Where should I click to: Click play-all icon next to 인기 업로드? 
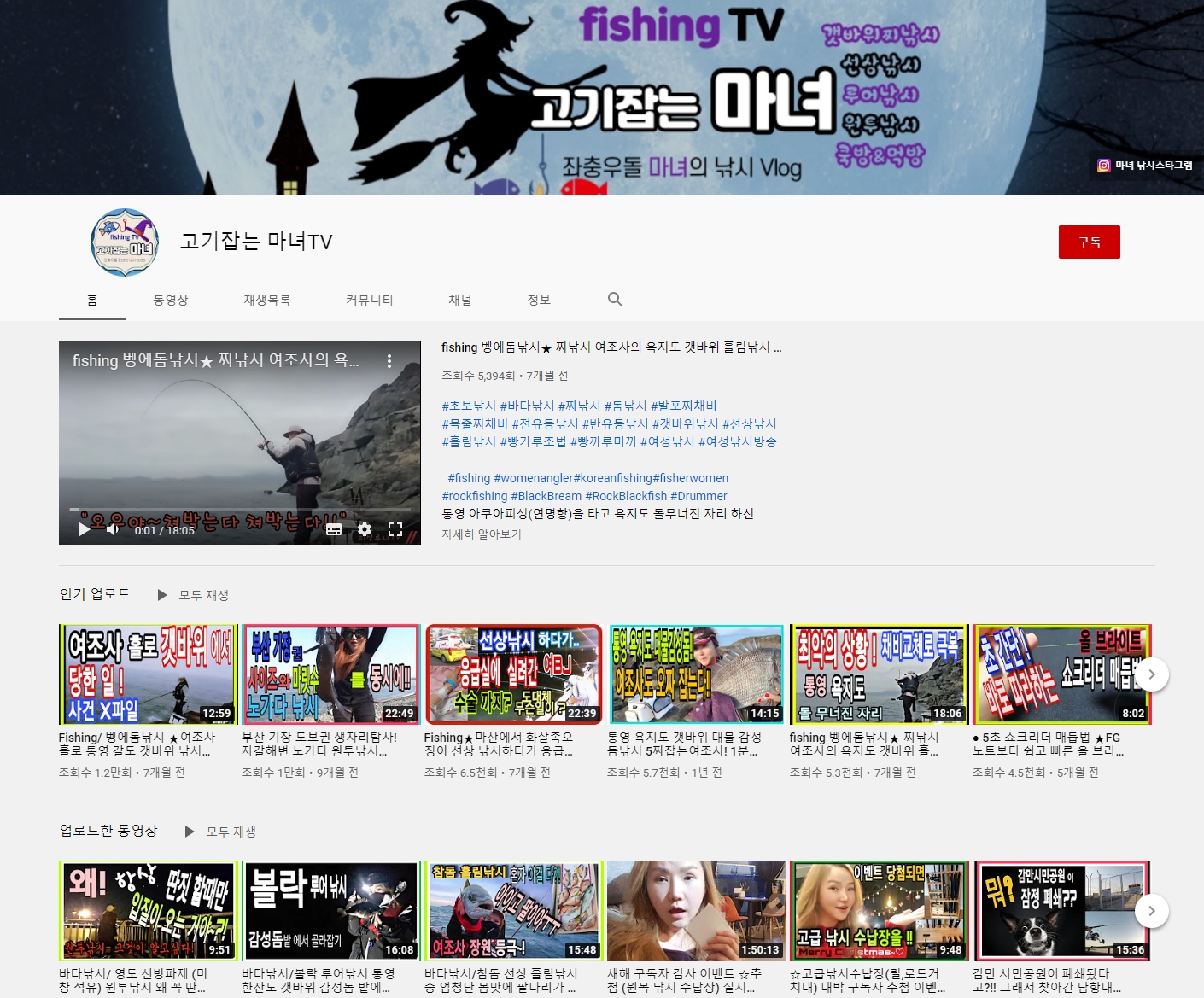(162, 595)
